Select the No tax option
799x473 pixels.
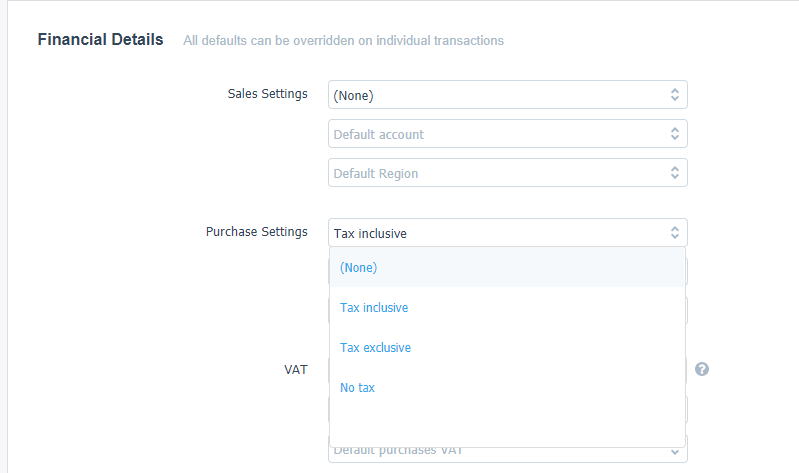click(x=357, y=388)
